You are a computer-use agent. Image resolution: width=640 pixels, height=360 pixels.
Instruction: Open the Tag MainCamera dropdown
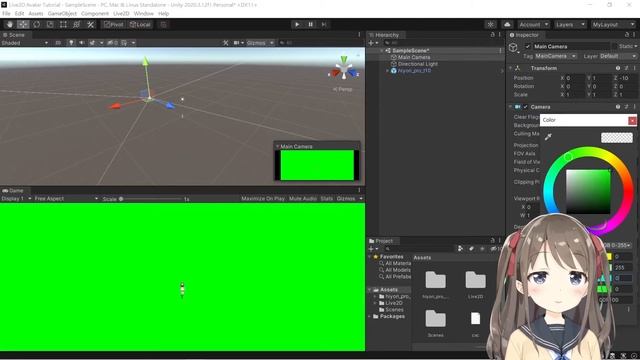555,56
